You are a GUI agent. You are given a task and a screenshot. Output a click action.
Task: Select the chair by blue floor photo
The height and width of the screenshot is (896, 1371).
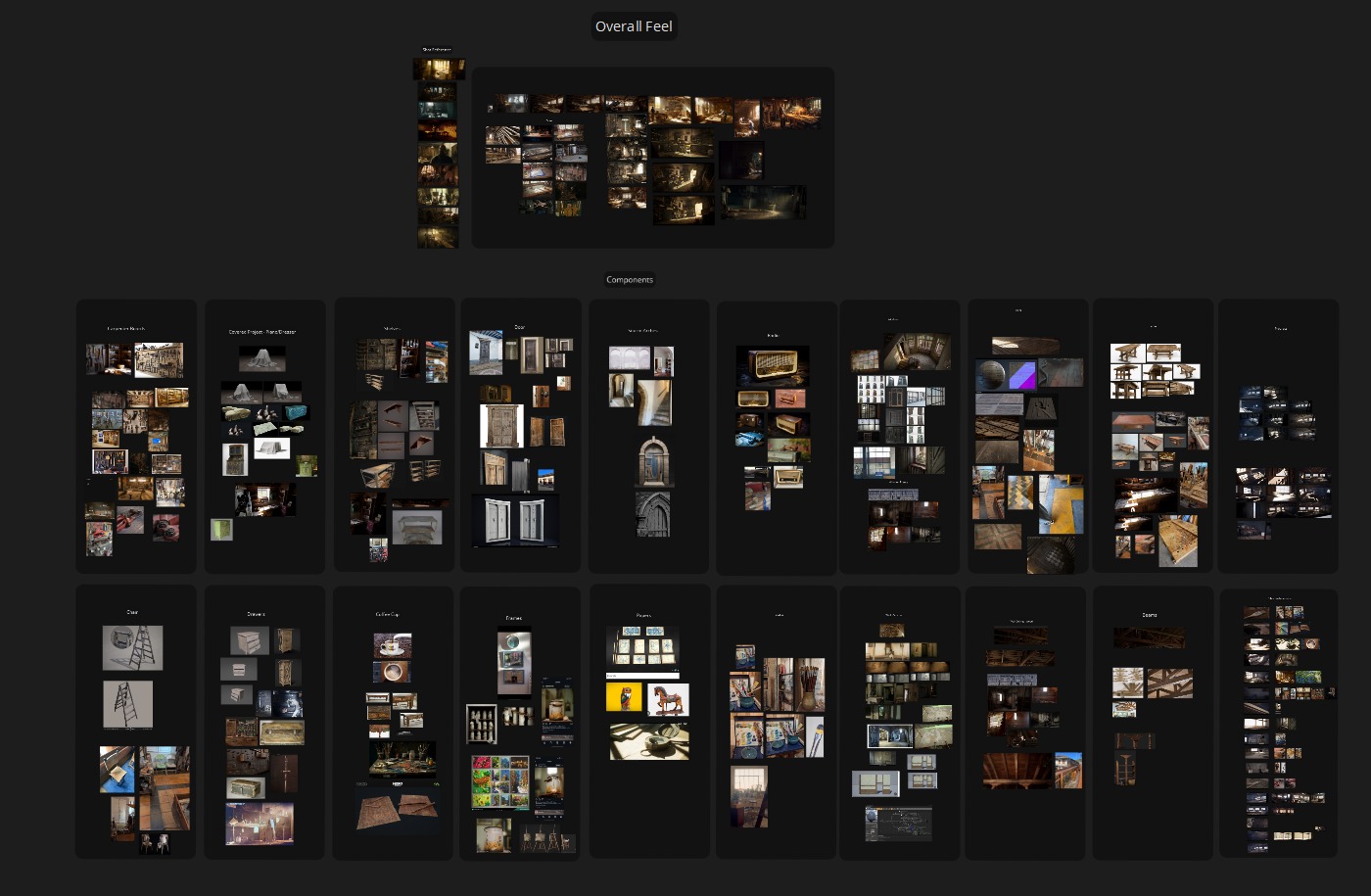(118, 770)
